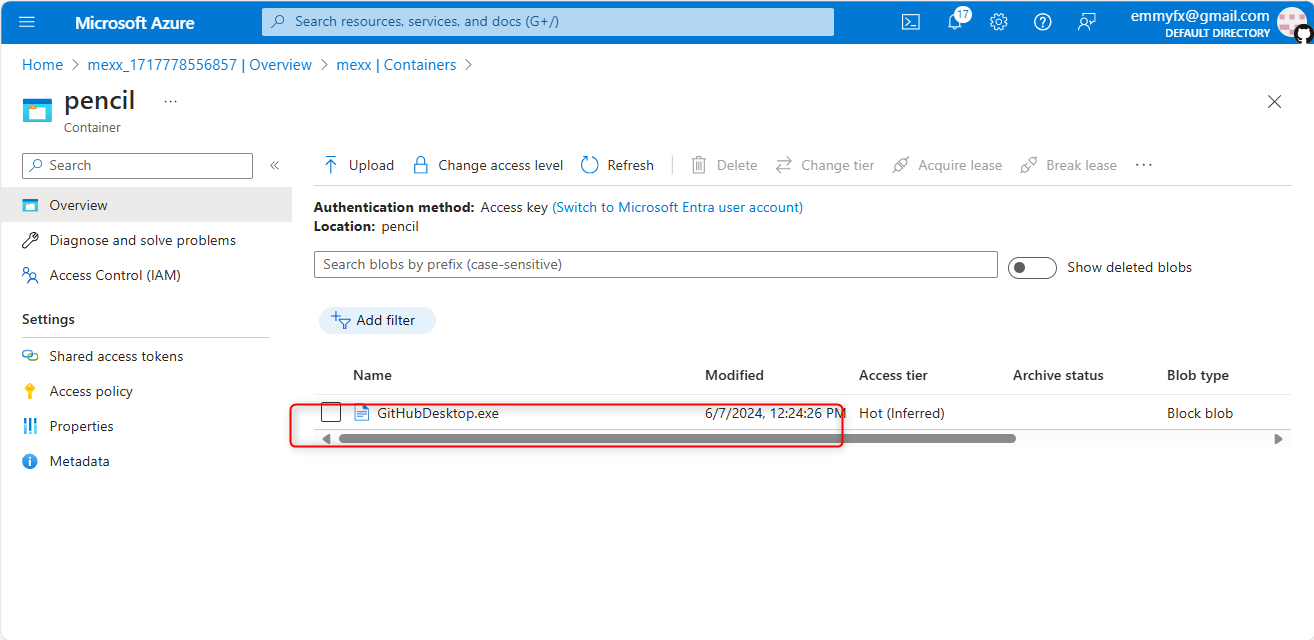
Task: Click the Upload toolbar icon
Action: click(331, 165)
